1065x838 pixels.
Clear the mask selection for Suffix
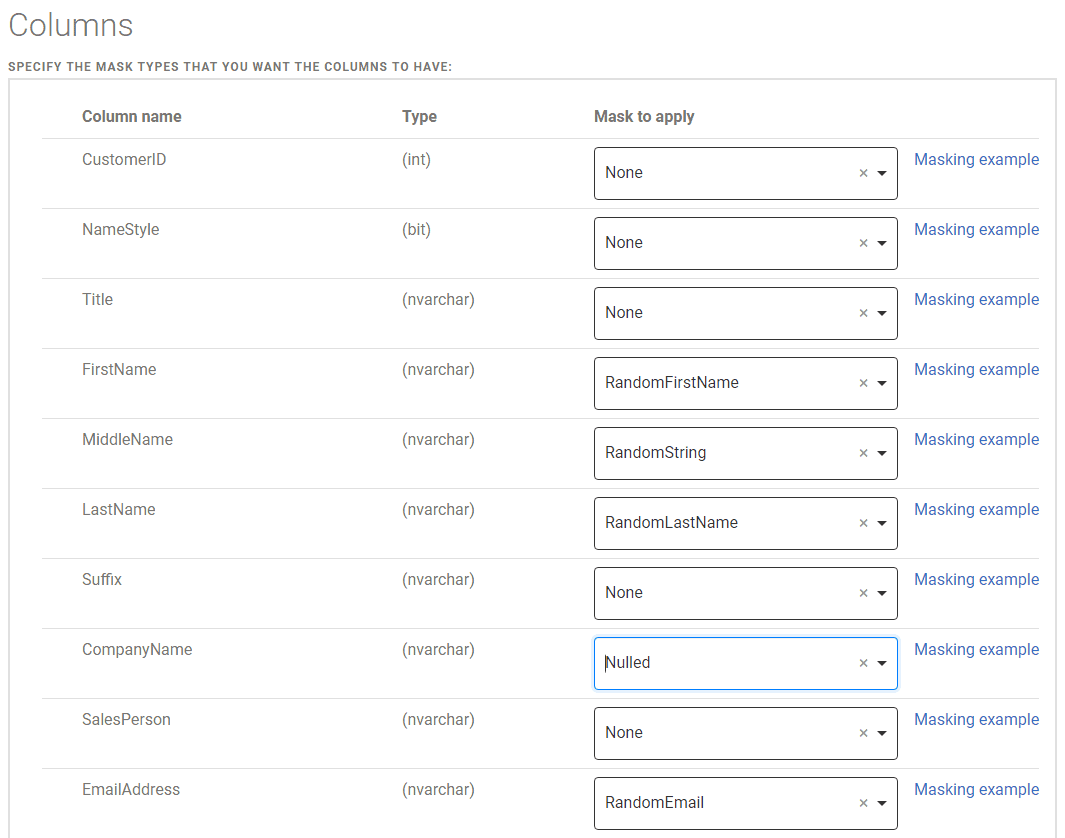[862, 593]
